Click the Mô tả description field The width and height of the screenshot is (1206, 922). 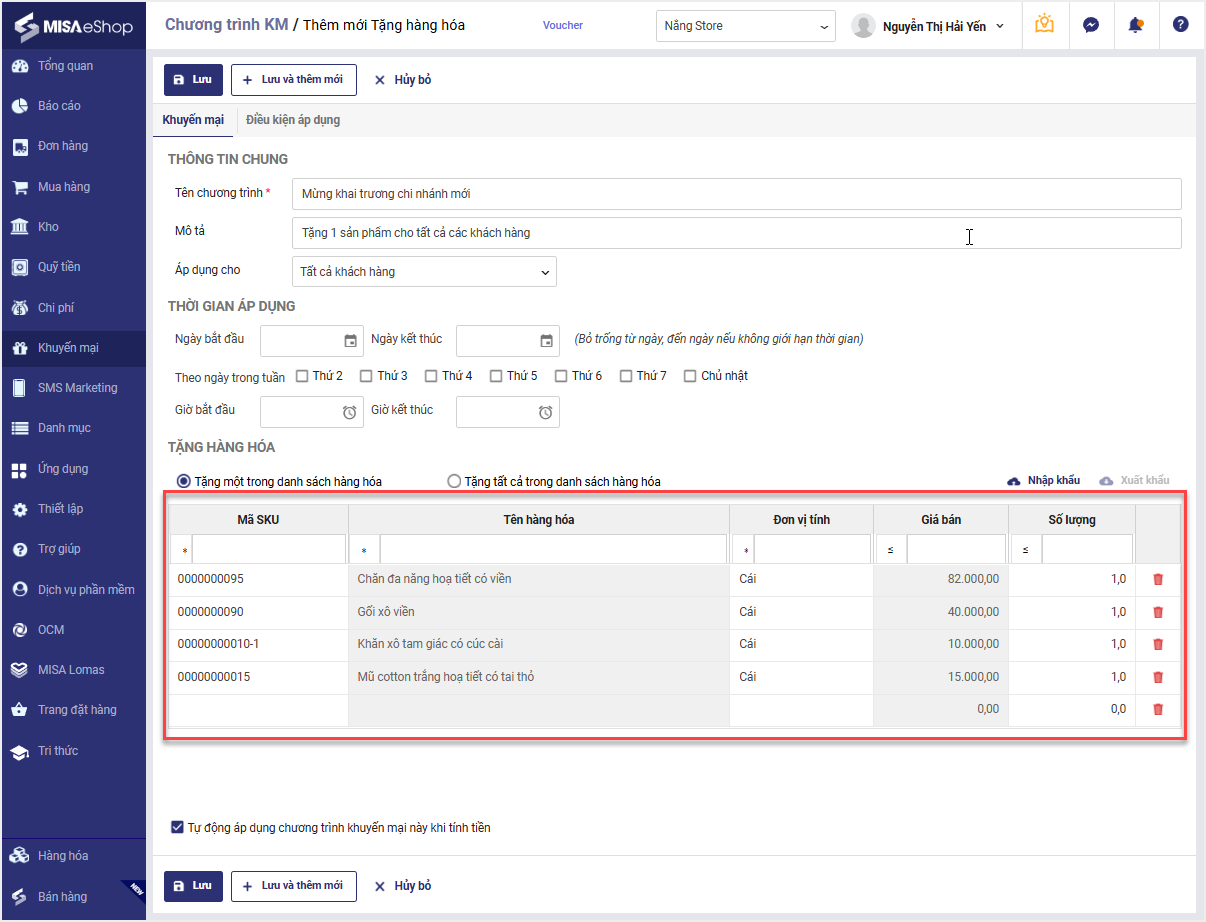736,233
